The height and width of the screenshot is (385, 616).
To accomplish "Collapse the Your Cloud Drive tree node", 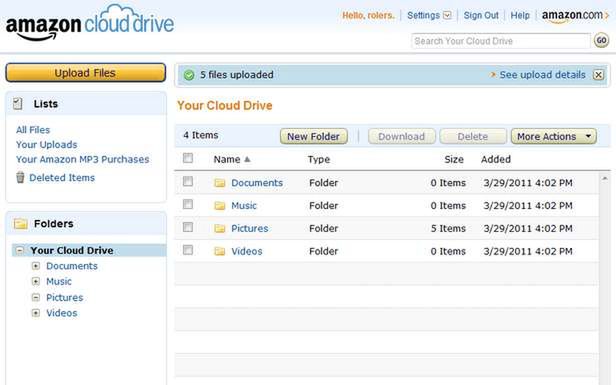I will (20, 250).
